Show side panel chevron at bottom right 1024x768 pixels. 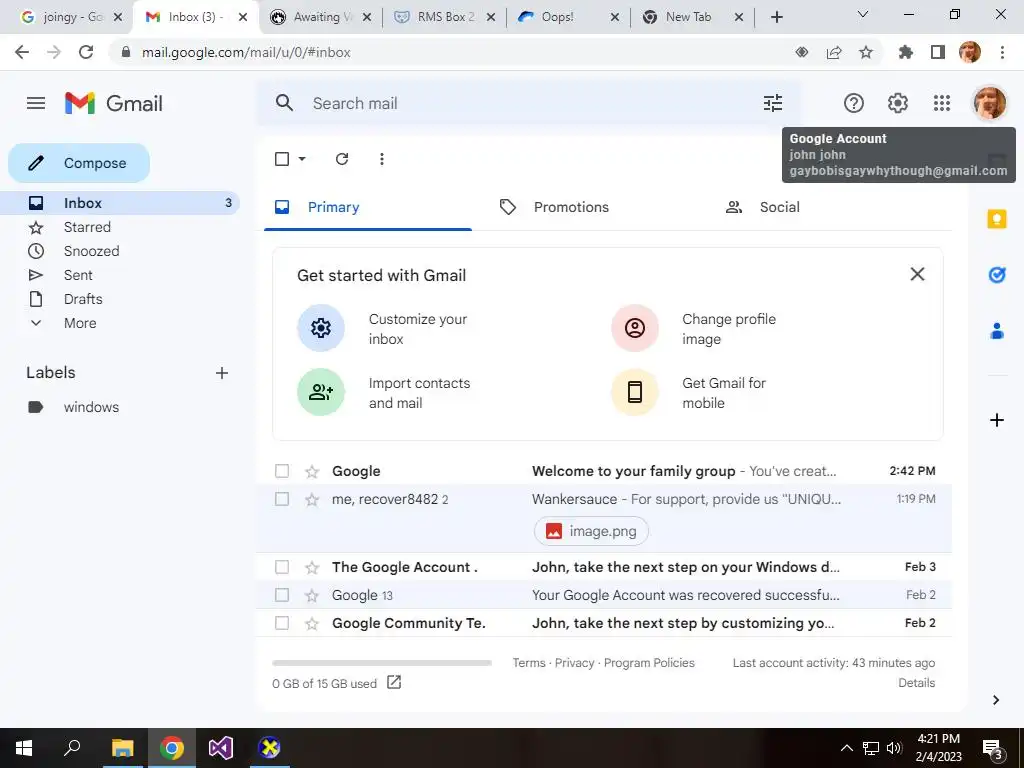pyautogui.click(x=996, y=700)
